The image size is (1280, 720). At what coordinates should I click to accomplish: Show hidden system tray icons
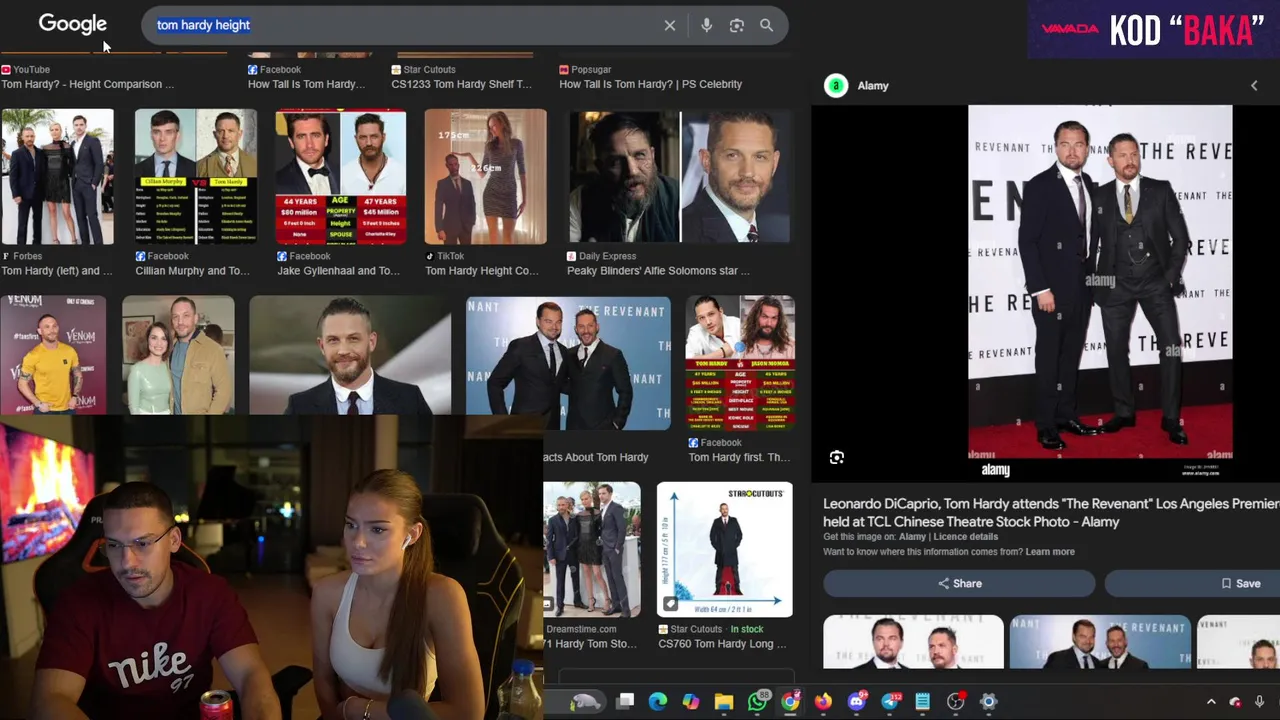(1211, 702)
